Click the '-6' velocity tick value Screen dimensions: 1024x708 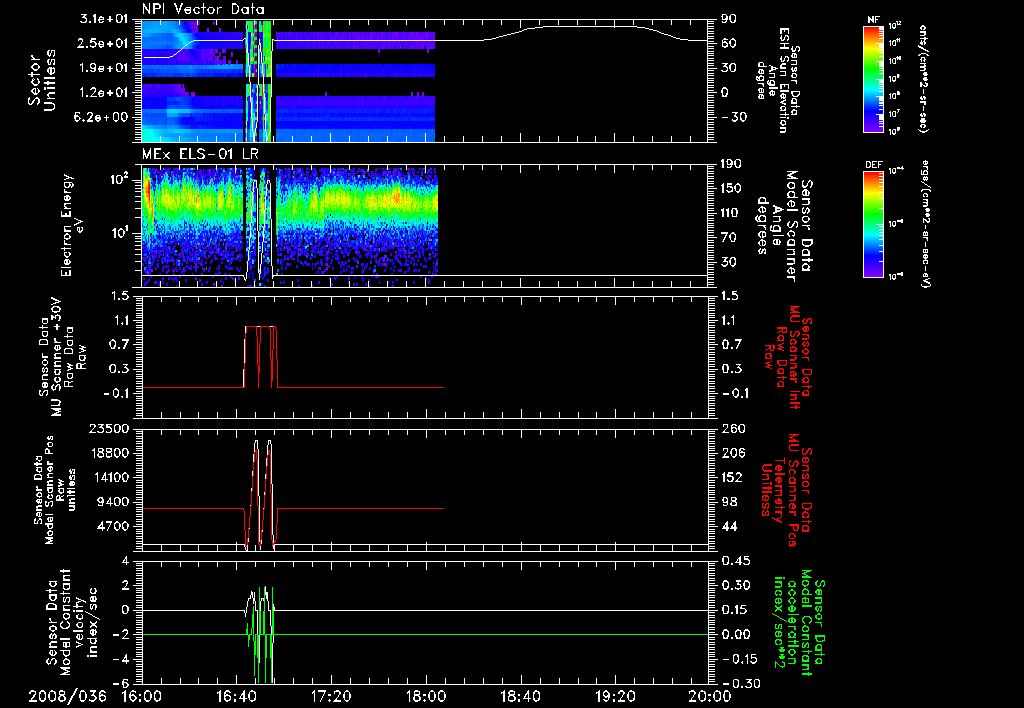[123, 683]
